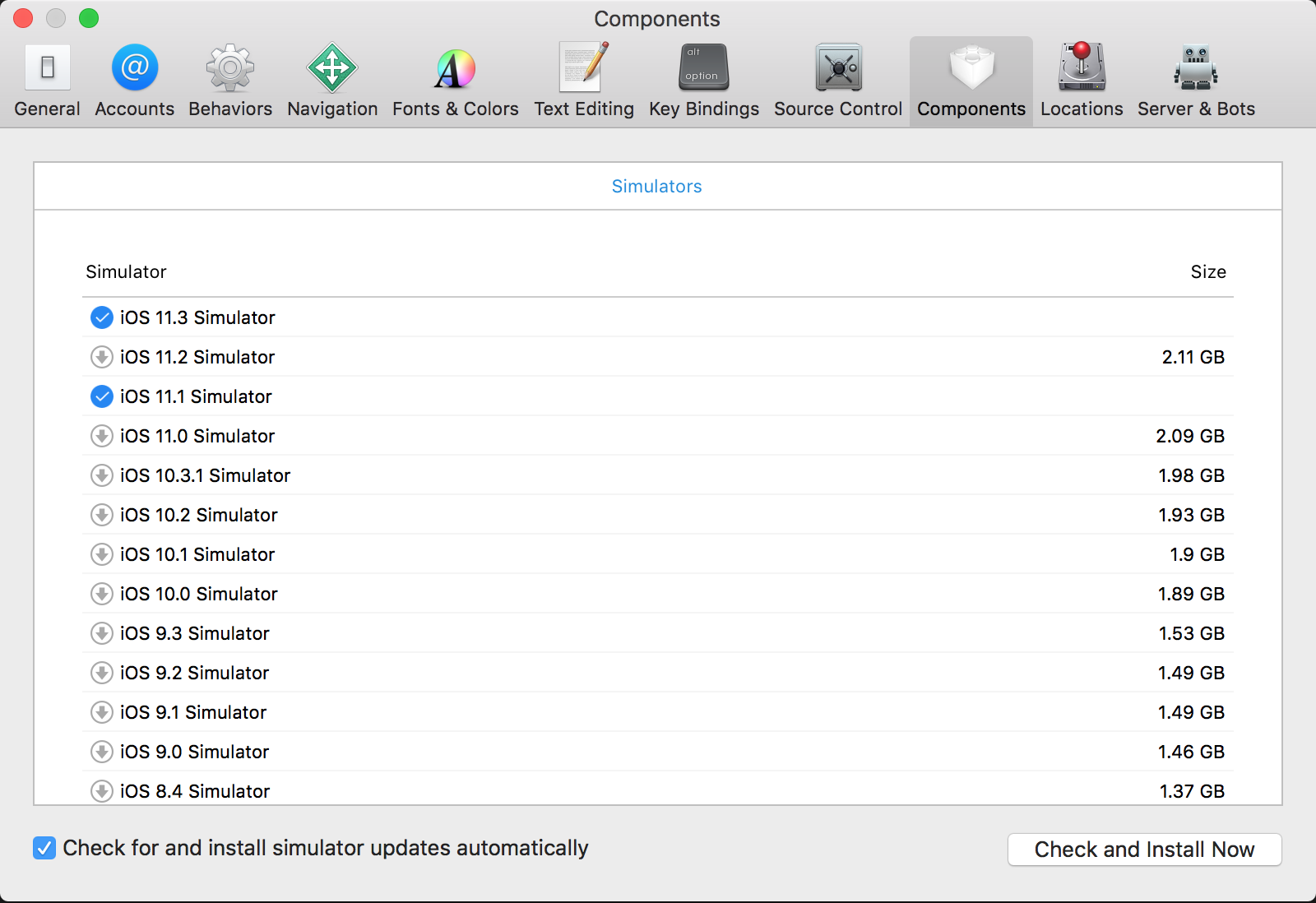
Task: Open the Locations preferences pane
Action: coord(1082,81)
